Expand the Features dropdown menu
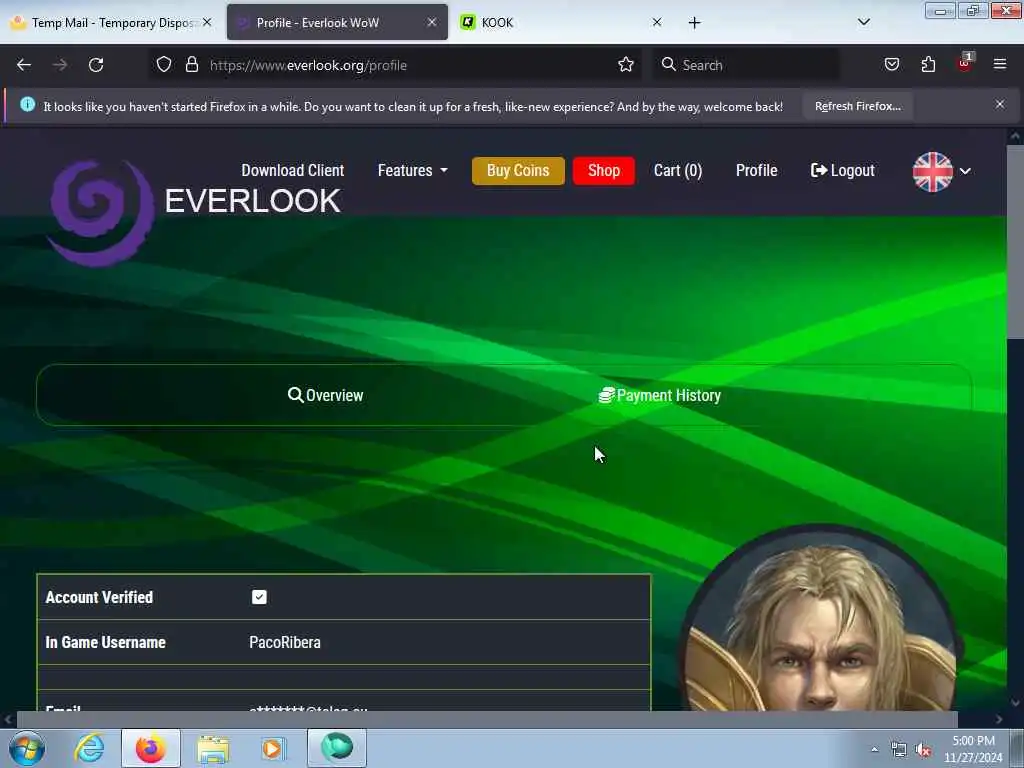Screen dimensions: 1024x768 (413, 170)
